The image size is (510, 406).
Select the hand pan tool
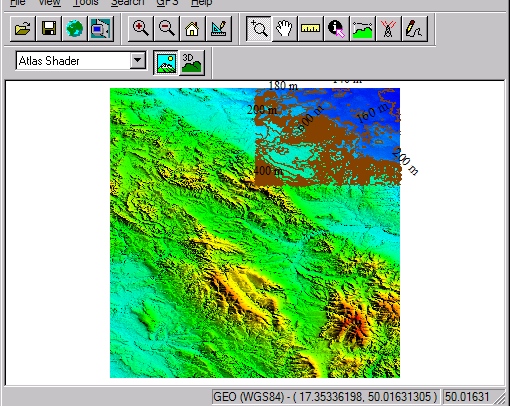pyautogui.click(x=284, y=29)
